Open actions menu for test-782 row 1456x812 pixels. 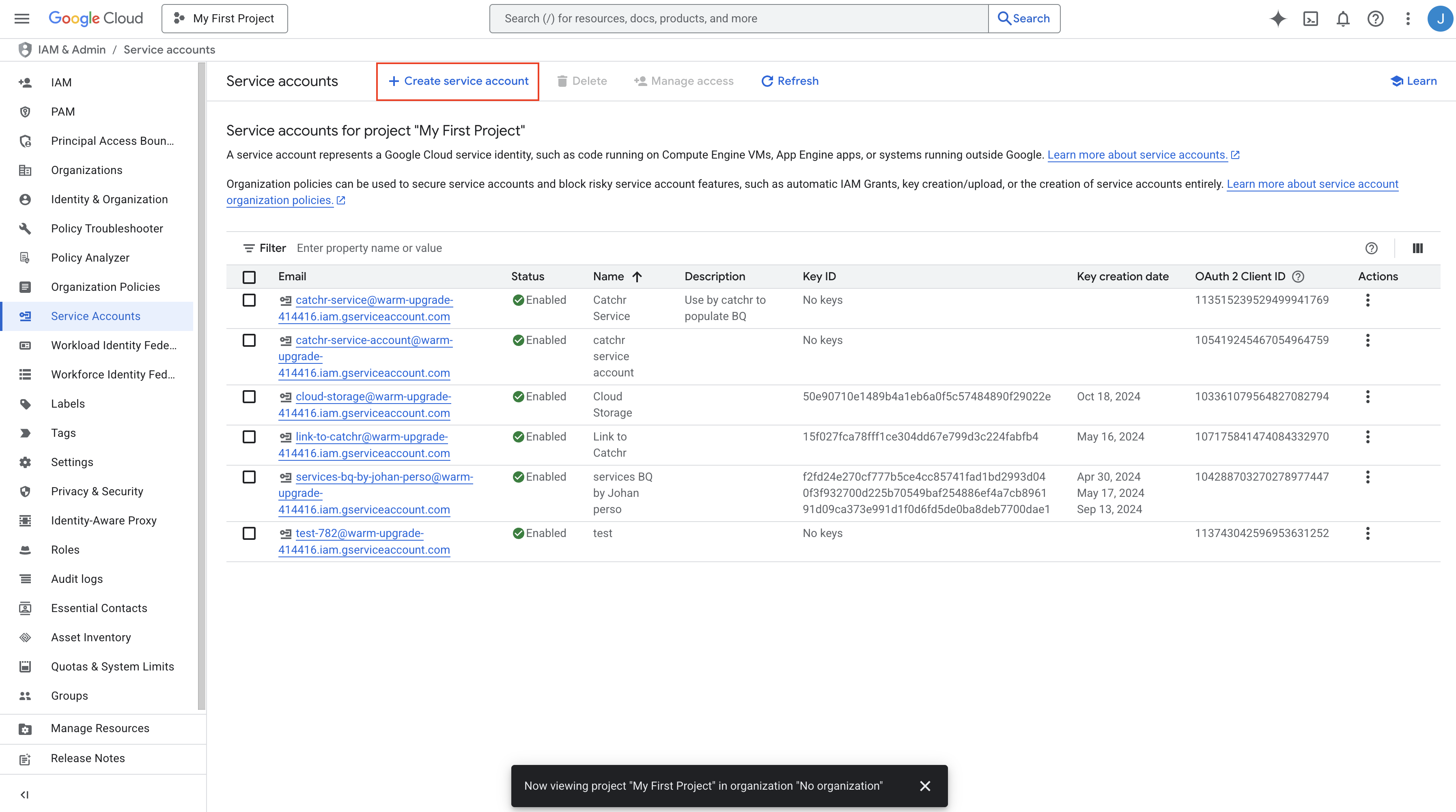tap(1367, 533)
